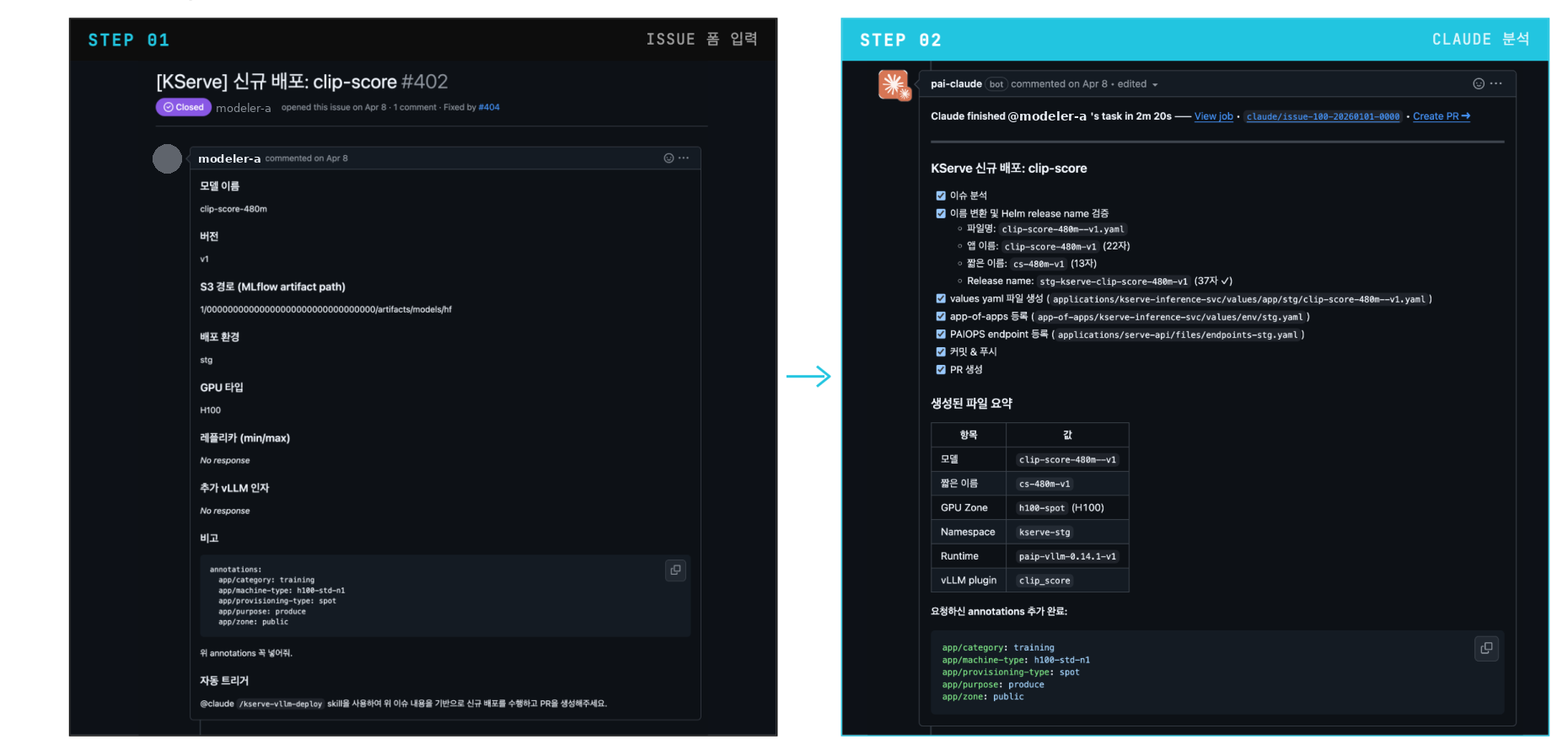This screenshot has width=1568, height=750.
Task: Click modeler-a gray avatar
Action: [167, 158]
